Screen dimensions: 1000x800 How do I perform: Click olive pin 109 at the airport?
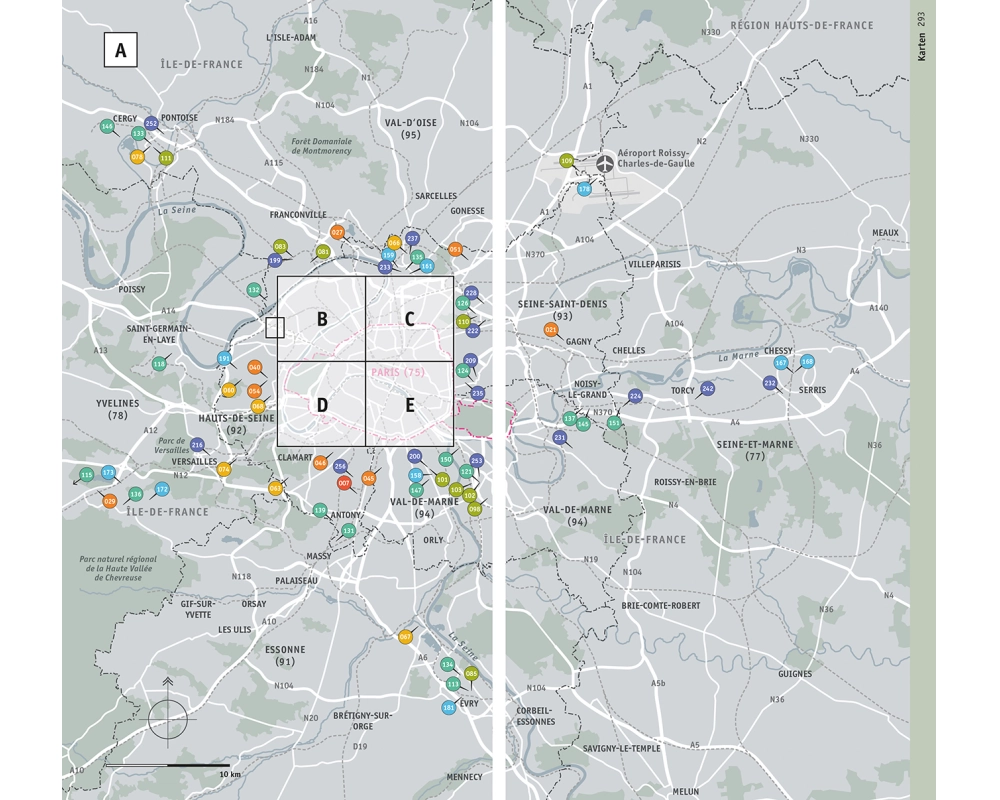point(567,160)
